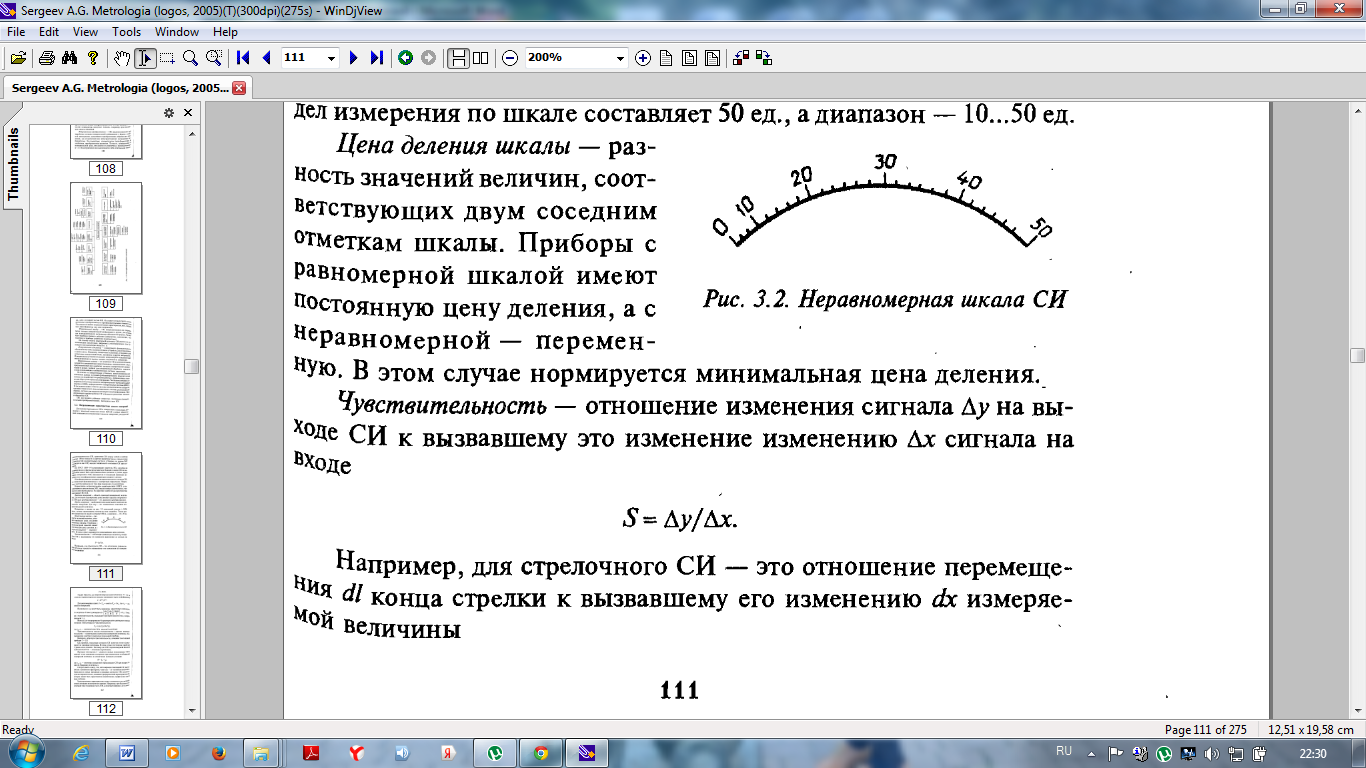Open the Windows Start menu
The height and width of the screenshot is (768, 1366).
pos(26,753)
